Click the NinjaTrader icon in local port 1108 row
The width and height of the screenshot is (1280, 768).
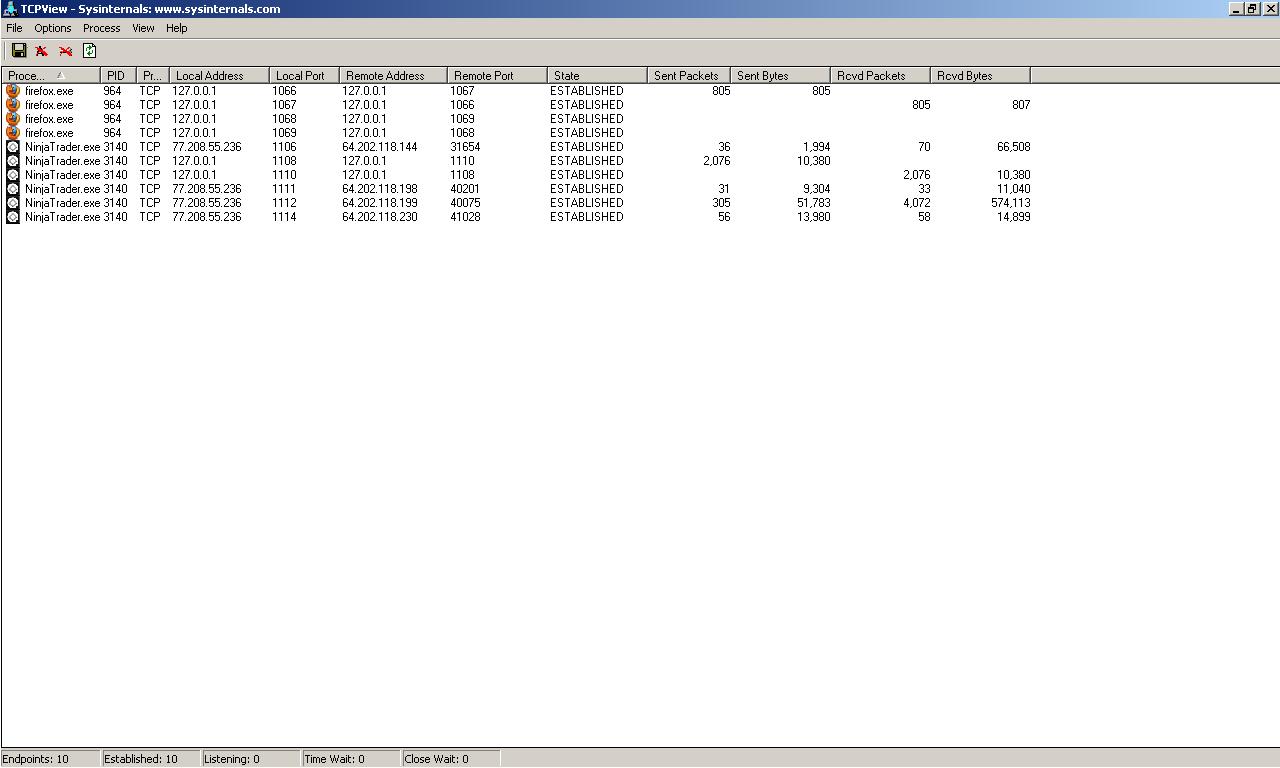coord(13,161)
